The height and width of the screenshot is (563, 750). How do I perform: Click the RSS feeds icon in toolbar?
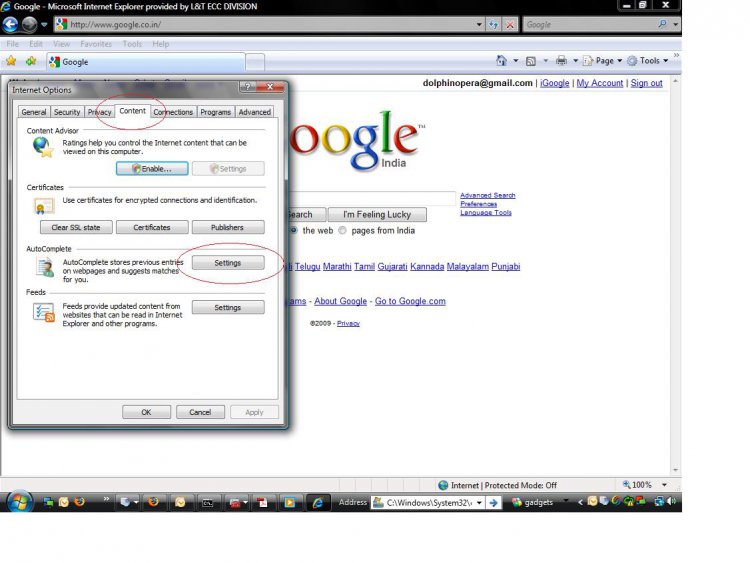(x=531, y=61)
